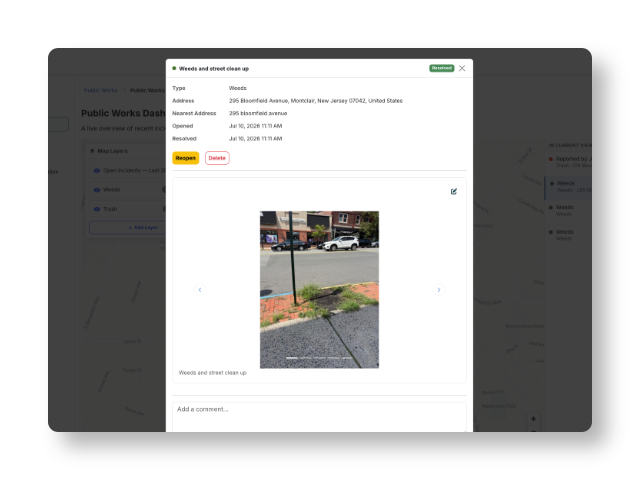Click the map zoom in plus
Image resolution: width=640 pixels, height=480 pixels.
click(x=533, y=419)
